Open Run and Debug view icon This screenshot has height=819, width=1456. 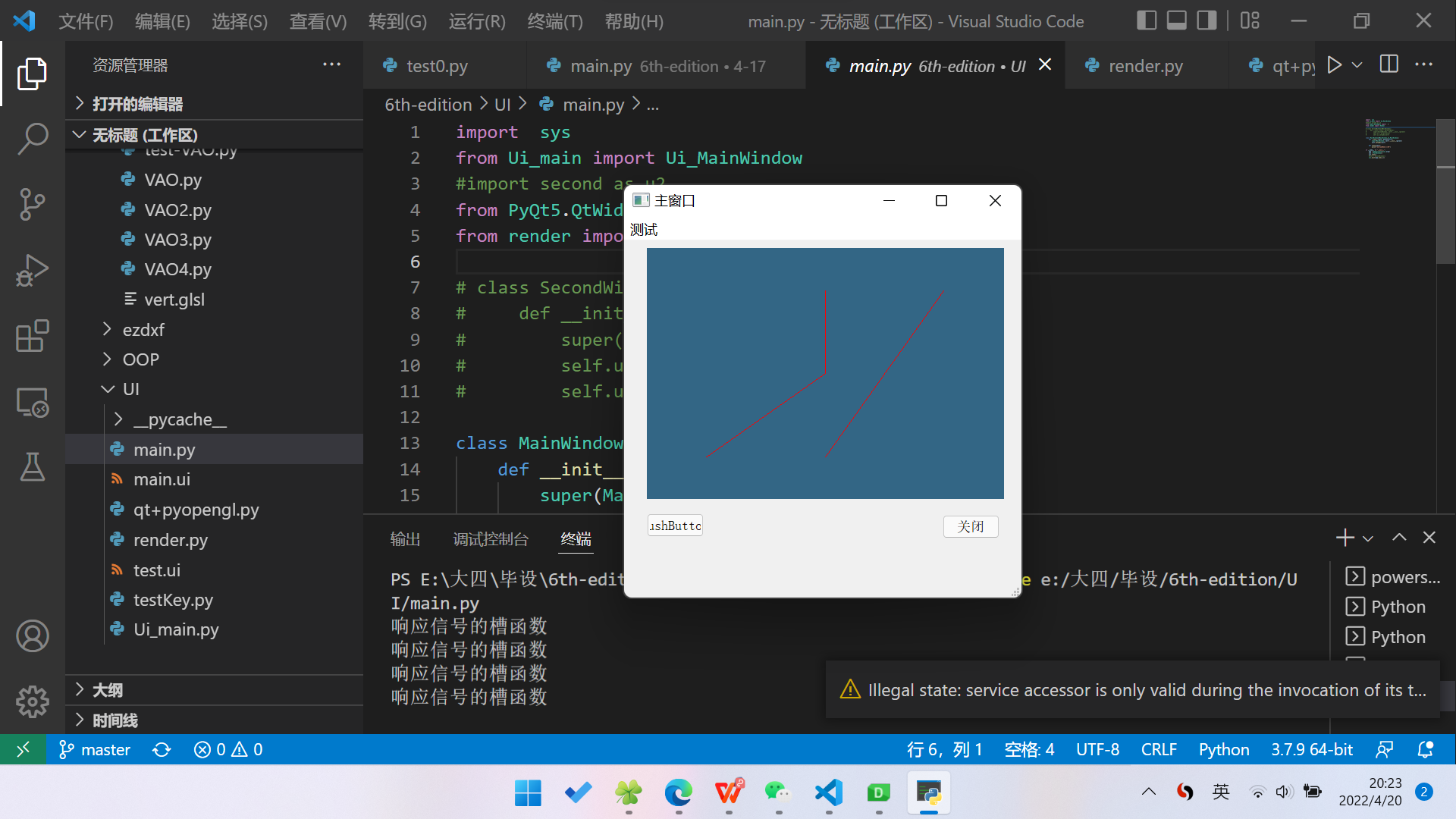33,271
